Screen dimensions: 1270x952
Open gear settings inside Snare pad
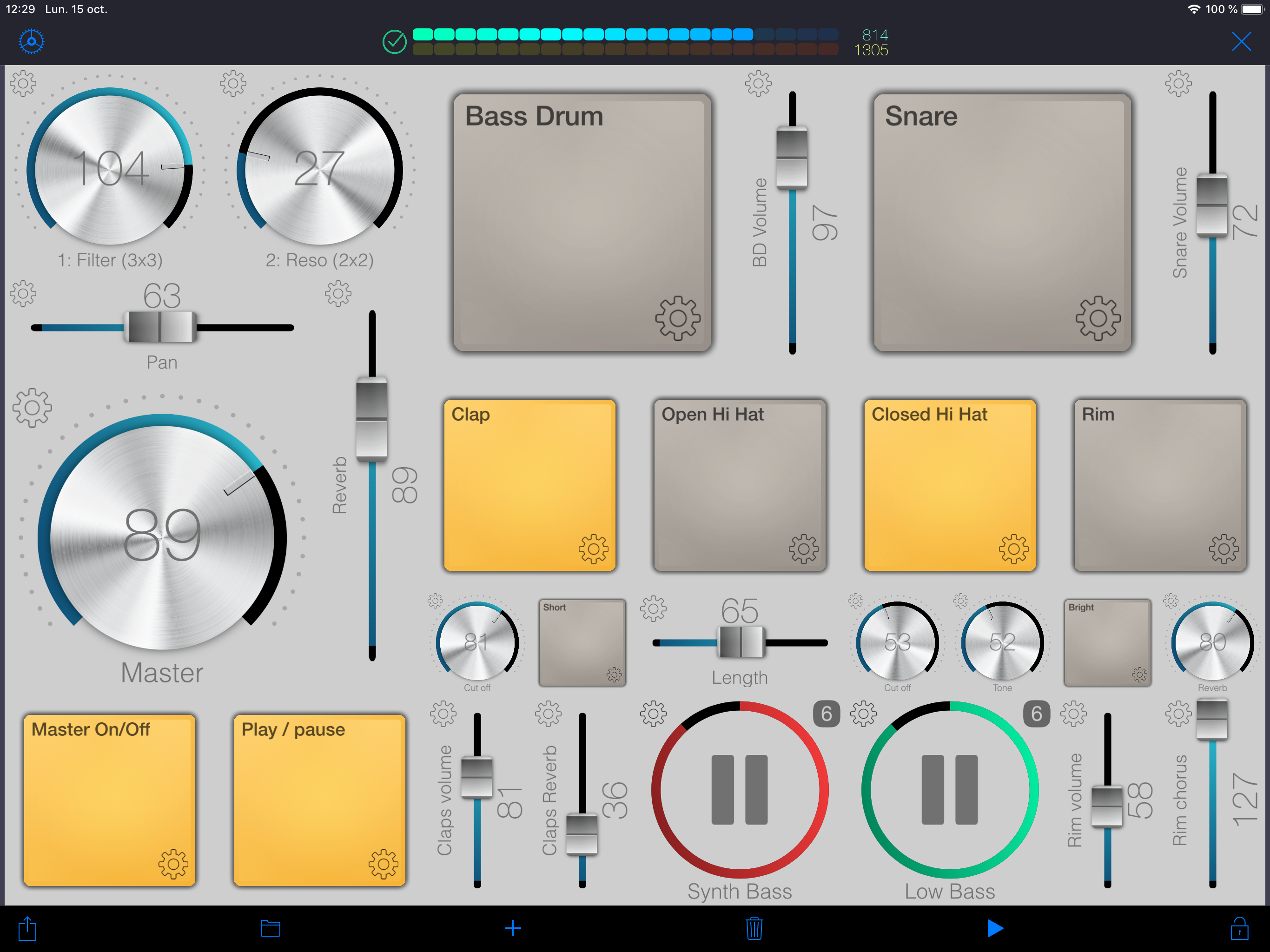point(1097,318)
